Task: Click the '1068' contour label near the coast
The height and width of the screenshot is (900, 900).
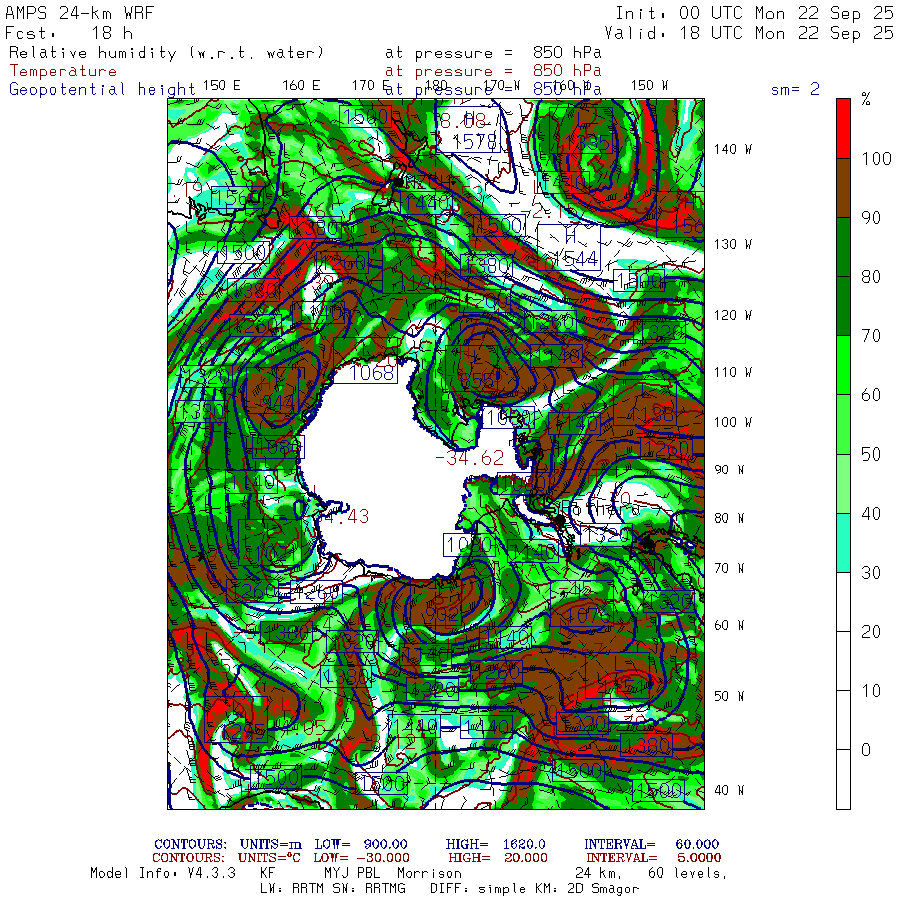Action: point(372,373)
